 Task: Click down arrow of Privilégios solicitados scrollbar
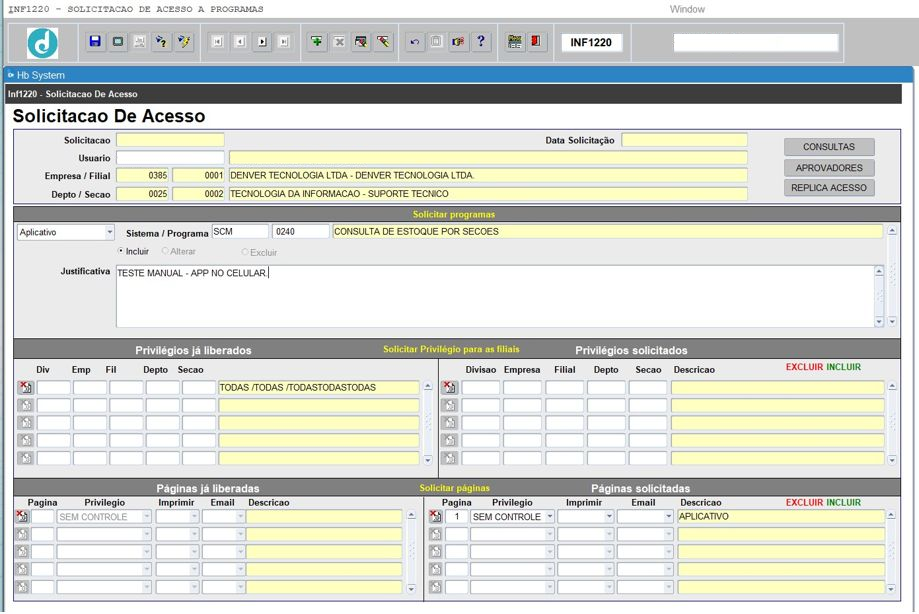(892, 460)
